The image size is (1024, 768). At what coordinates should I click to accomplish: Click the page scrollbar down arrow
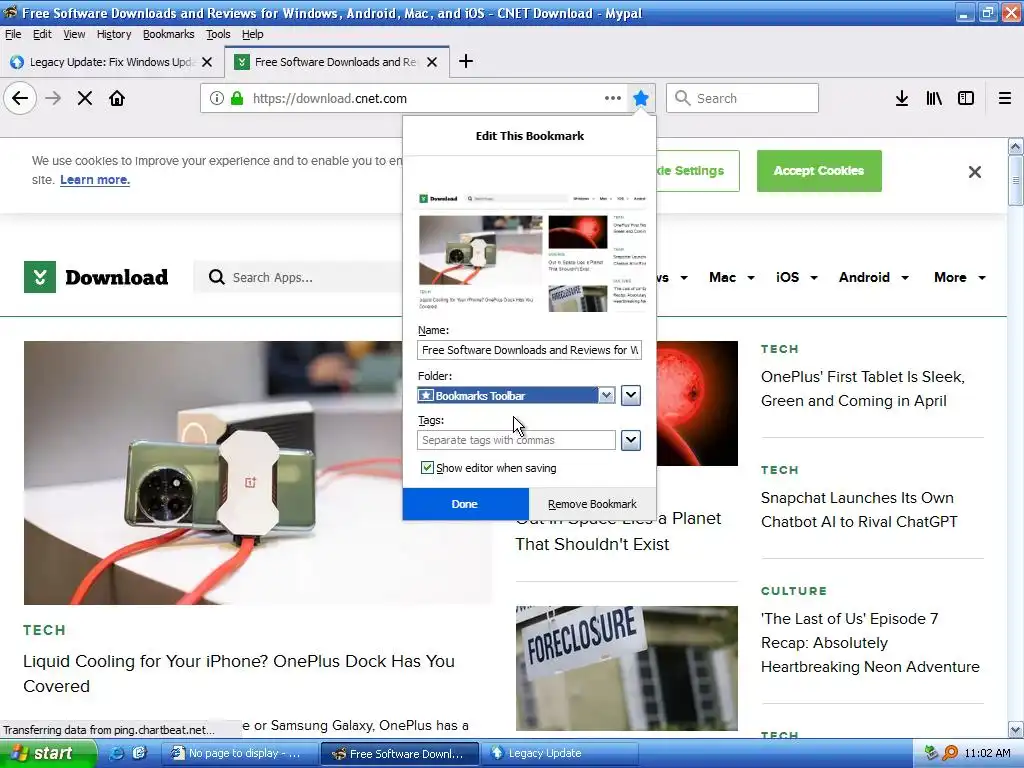pyautogui.click(x=1016, y=729)
